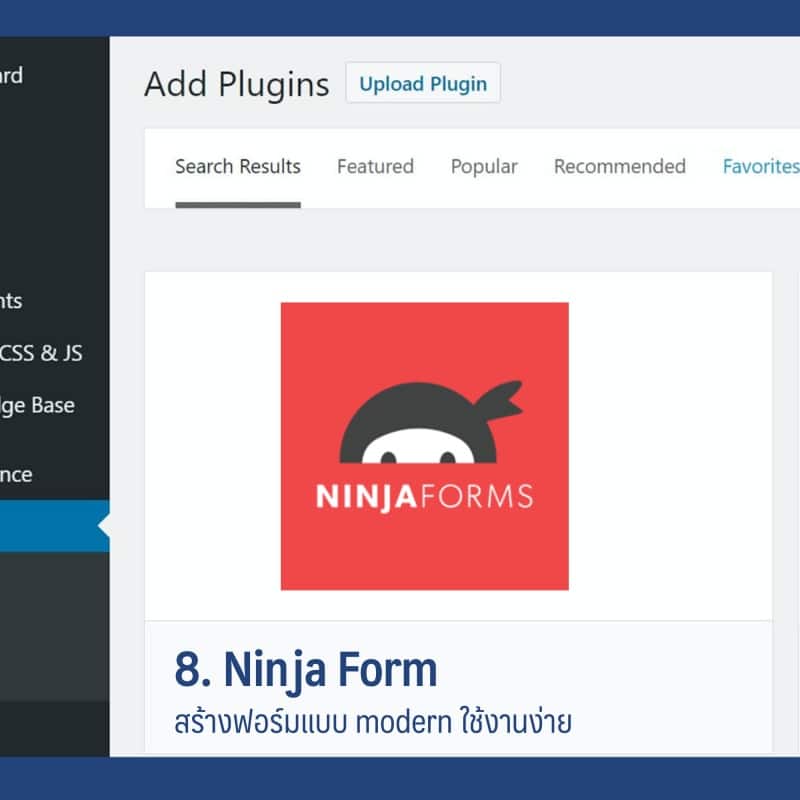Switch to the Search Results tab
Image resolution: width=800 pixels, height=800 pixels.
(x=237, y=167)
